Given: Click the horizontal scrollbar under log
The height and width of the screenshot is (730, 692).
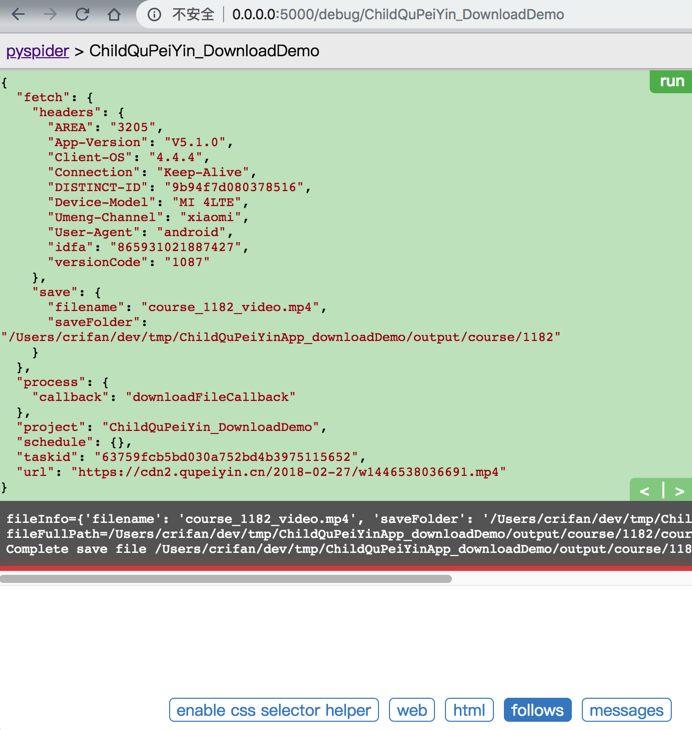Looking at the screenshot, I should (226, 579).
